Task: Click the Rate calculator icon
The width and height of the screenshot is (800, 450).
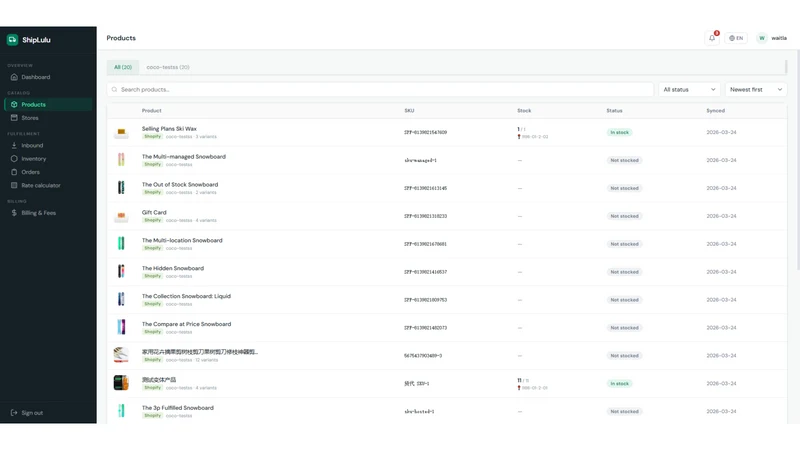Action: 14,185
